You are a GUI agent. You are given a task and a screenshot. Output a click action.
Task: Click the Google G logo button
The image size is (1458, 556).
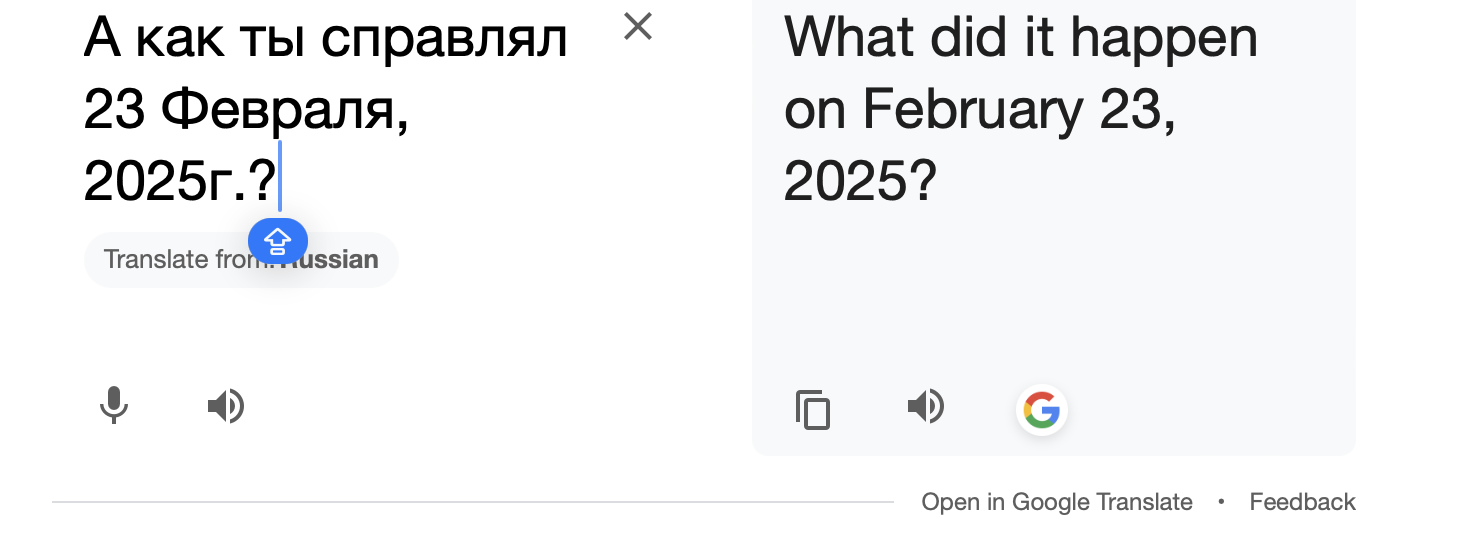coord(1042,410)
